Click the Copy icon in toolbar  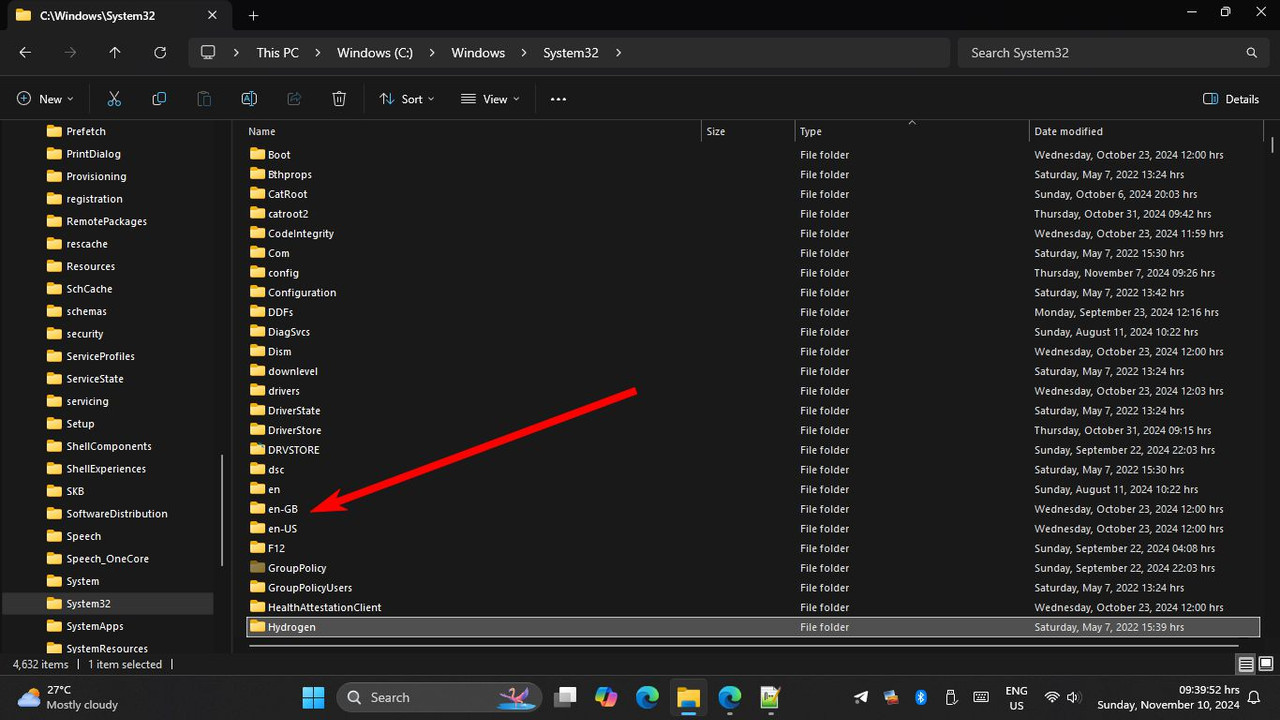coord(159,99)
